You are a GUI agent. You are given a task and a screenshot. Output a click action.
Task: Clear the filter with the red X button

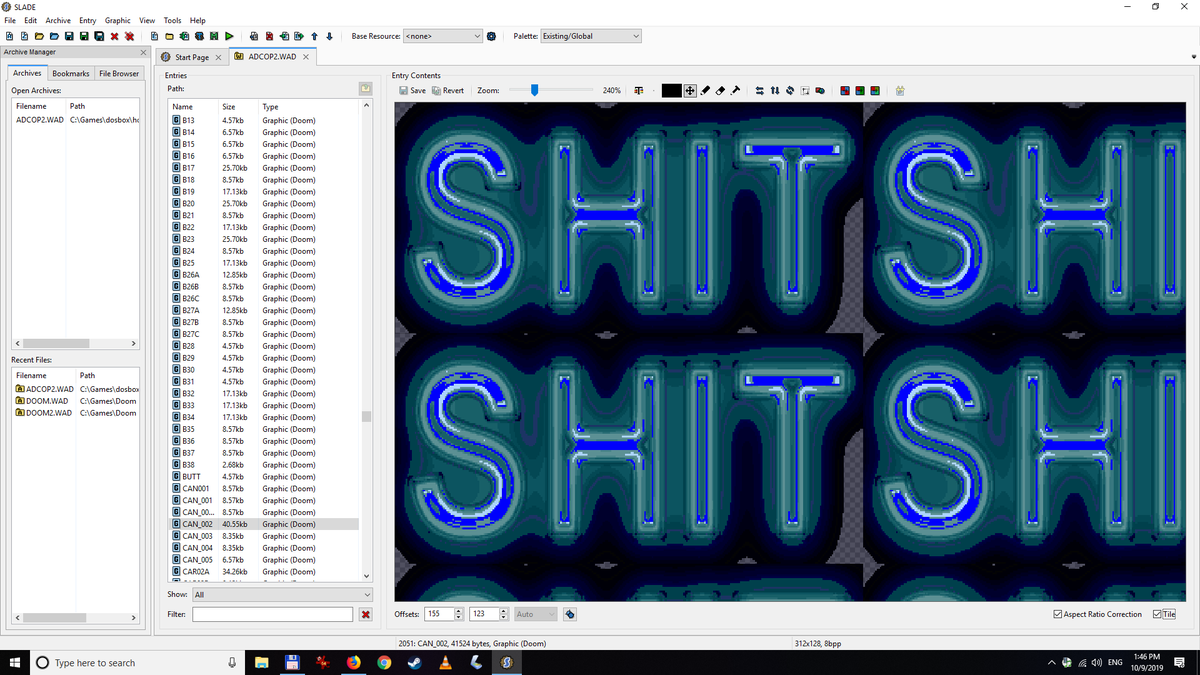click(x=365, y=614)
